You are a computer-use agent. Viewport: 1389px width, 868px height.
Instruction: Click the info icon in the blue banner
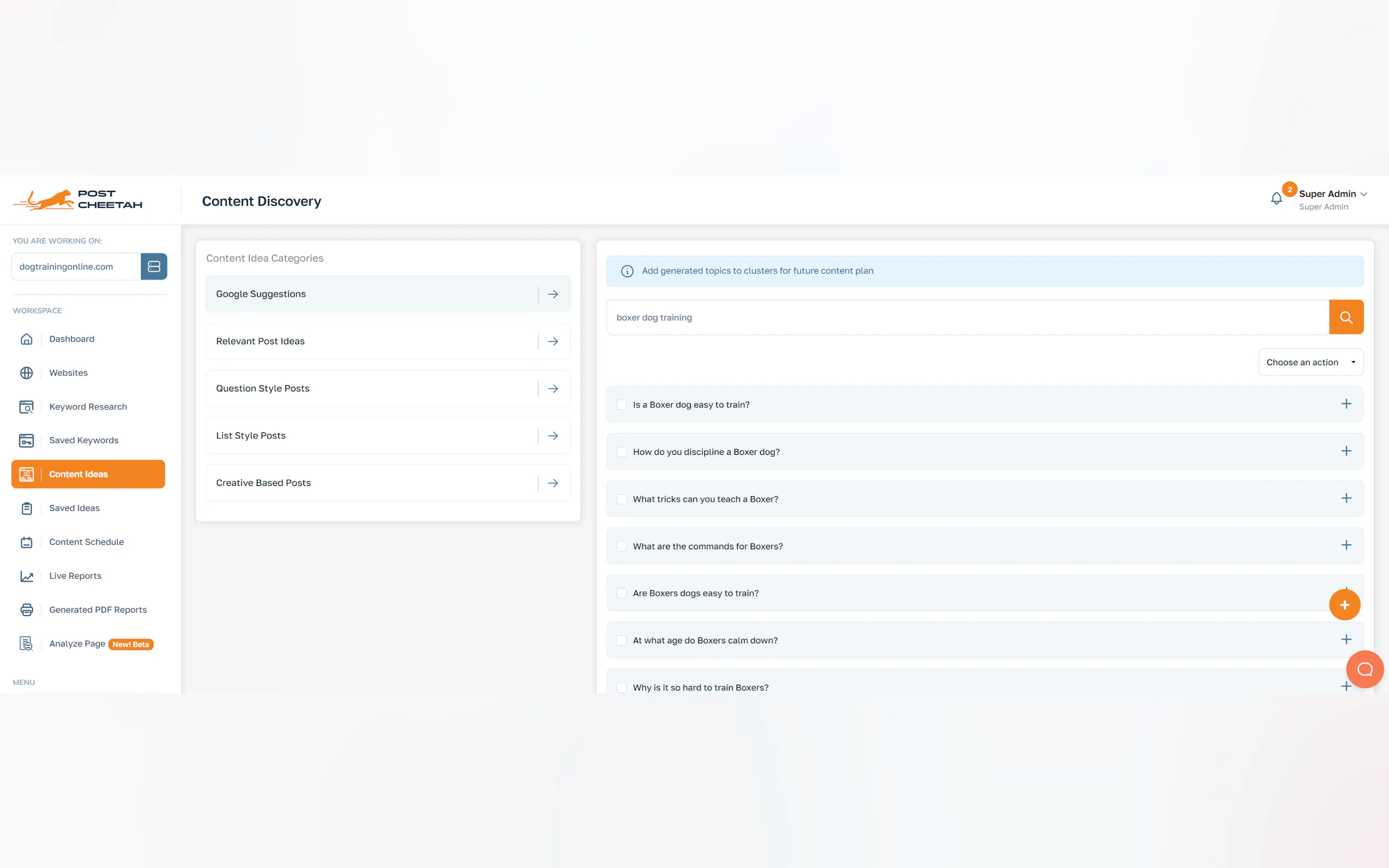(x=627, y=271)
